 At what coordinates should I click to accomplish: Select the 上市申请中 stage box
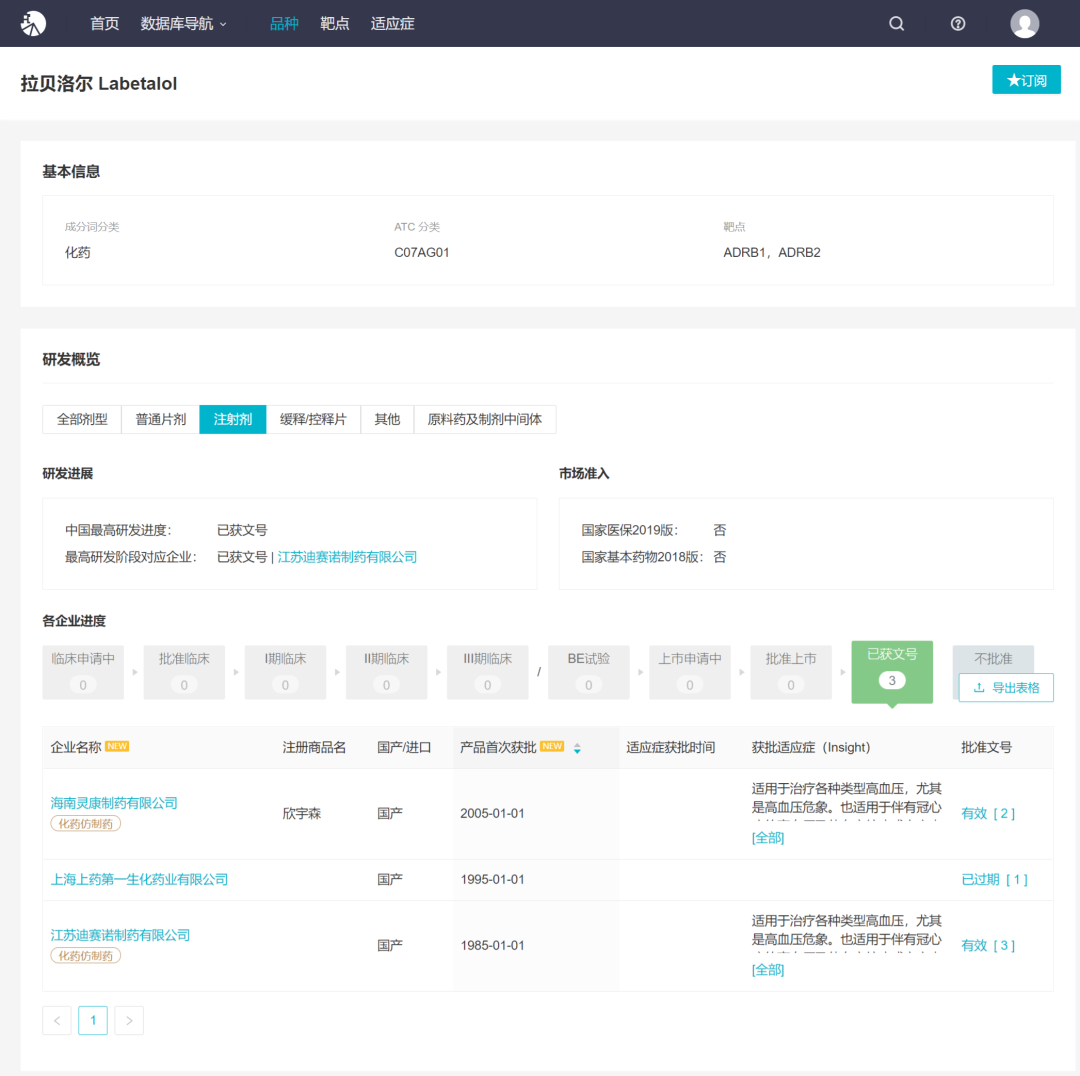tap(689, 672)
